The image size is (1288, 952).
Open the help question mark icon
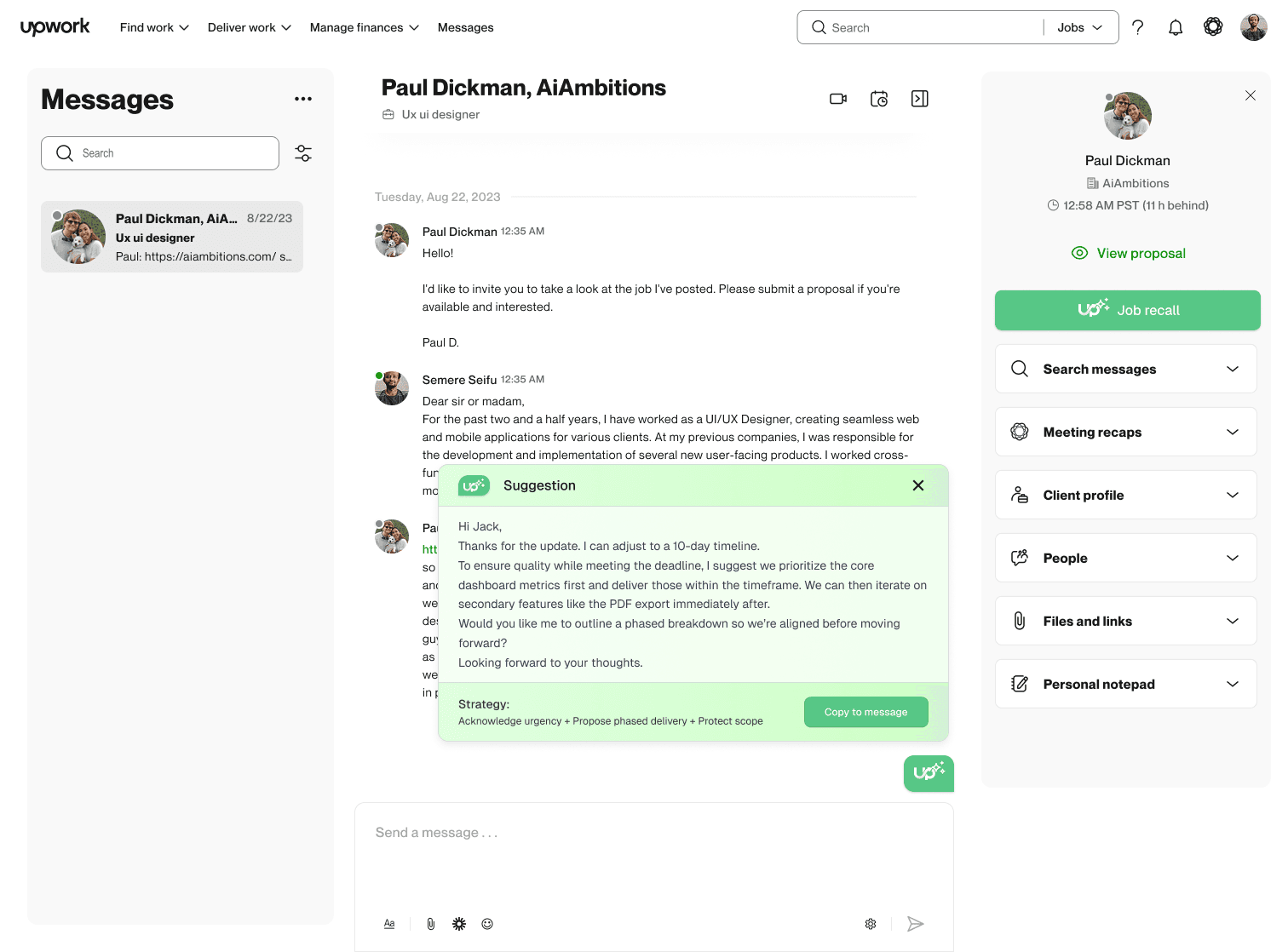coord(1138,27)
